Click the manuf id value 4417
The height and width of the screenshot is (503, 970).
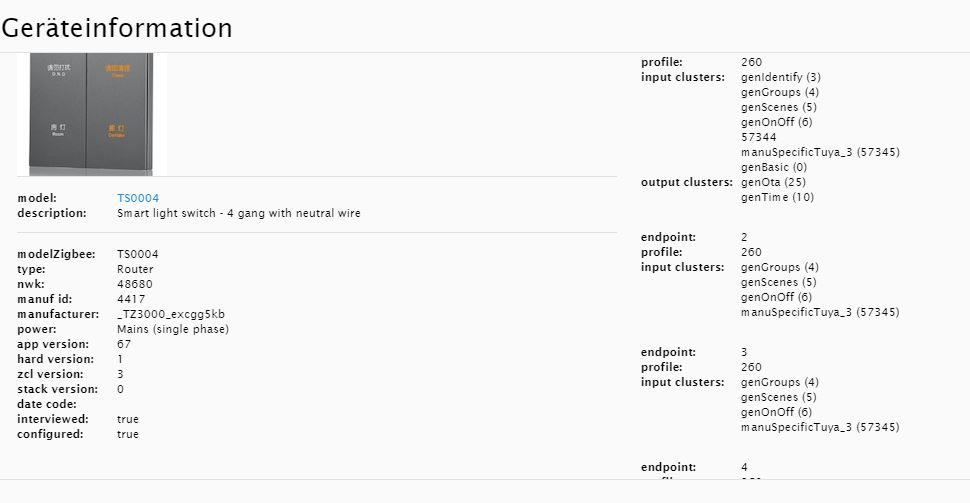pyautogui.click(x=131, y=299)
